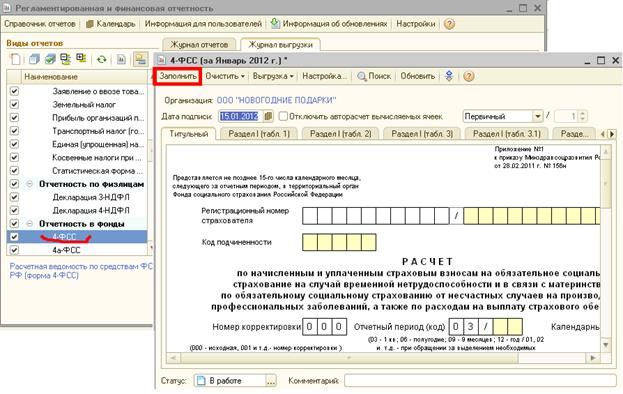Toggle checkbox for Косвенные налоги
The width and height of the screenshot is (623, 394).
[x=14, y=157]
